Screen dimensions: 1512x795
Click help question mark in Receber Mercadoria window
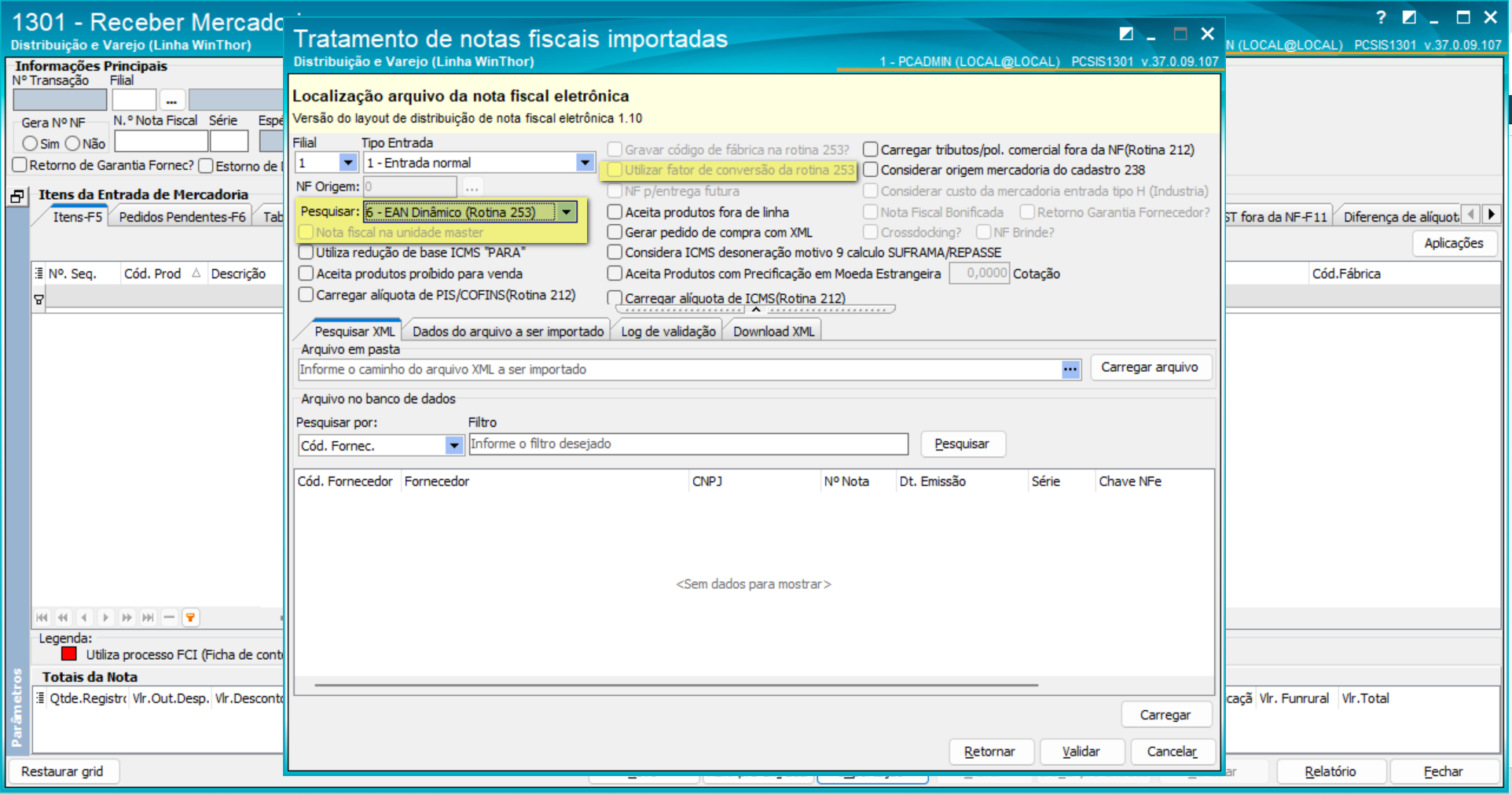(x=1381, y=17)
